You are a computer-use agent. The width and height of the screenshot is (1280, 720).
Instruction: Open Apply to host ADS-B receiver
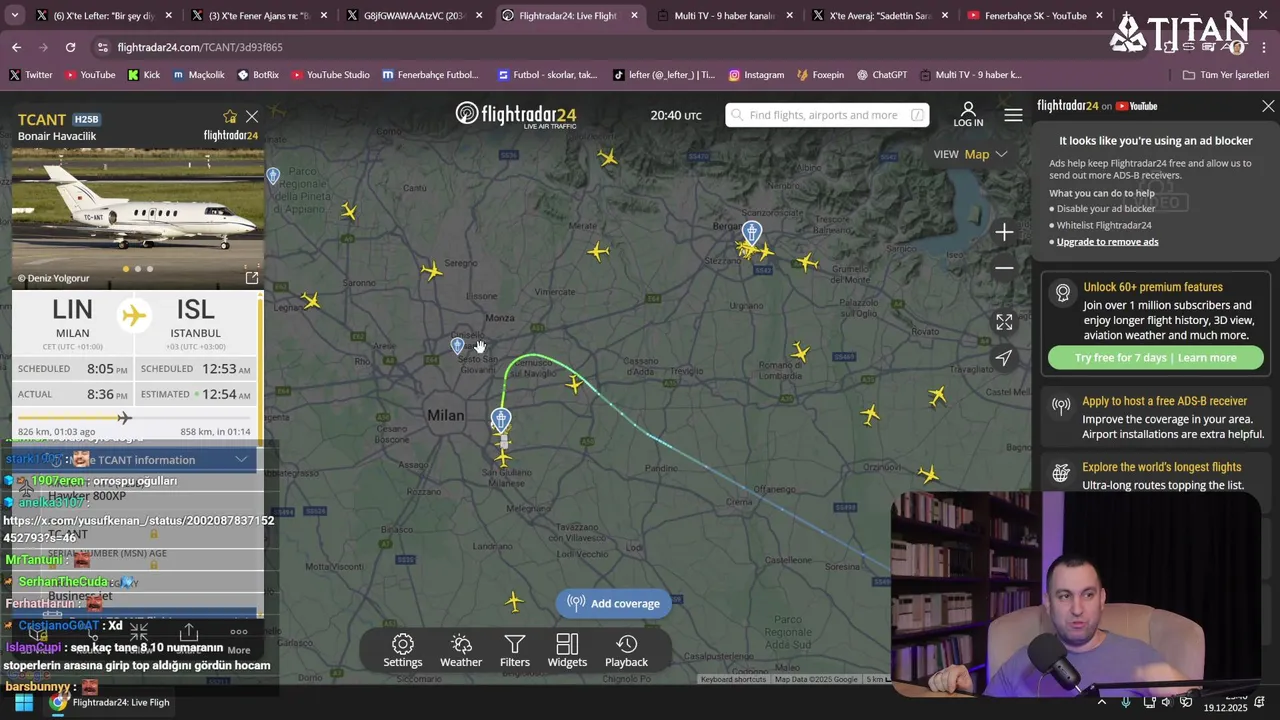[1156, 417]
